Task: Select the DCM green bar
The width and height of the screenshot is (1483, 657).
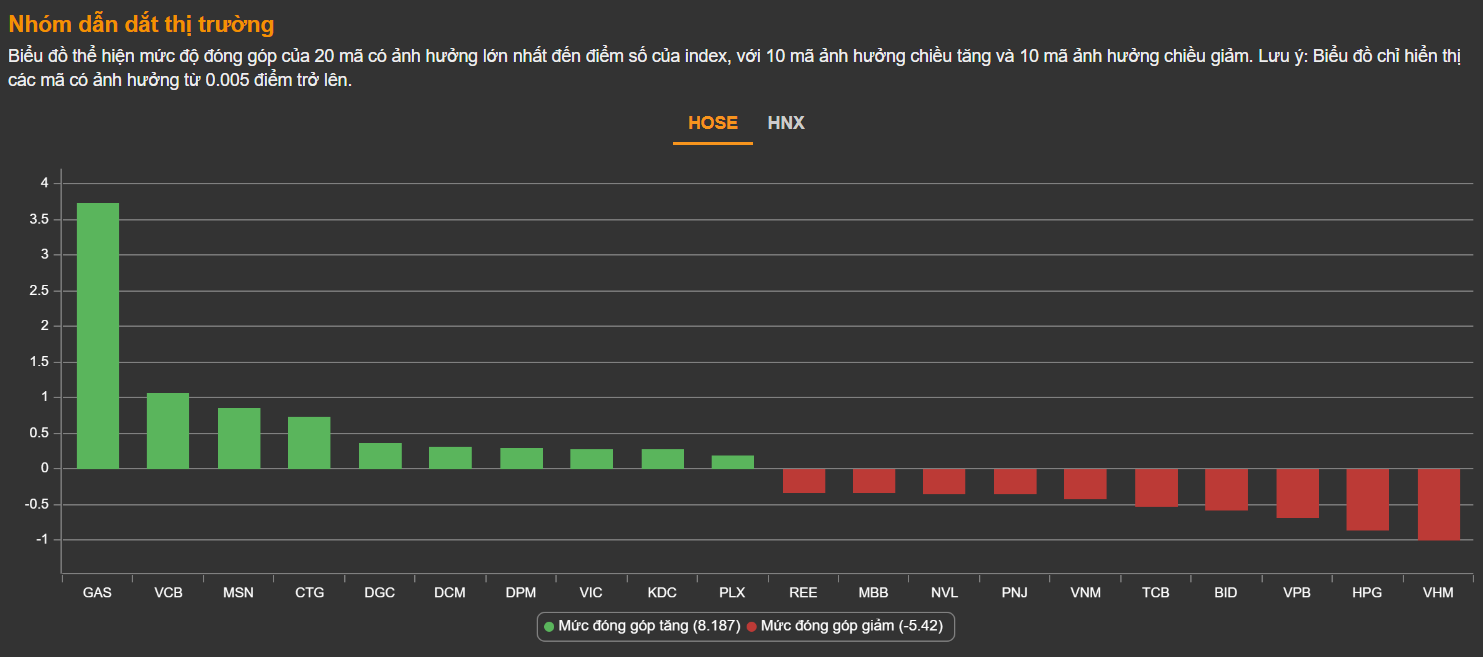Action: tap(450, 458)
